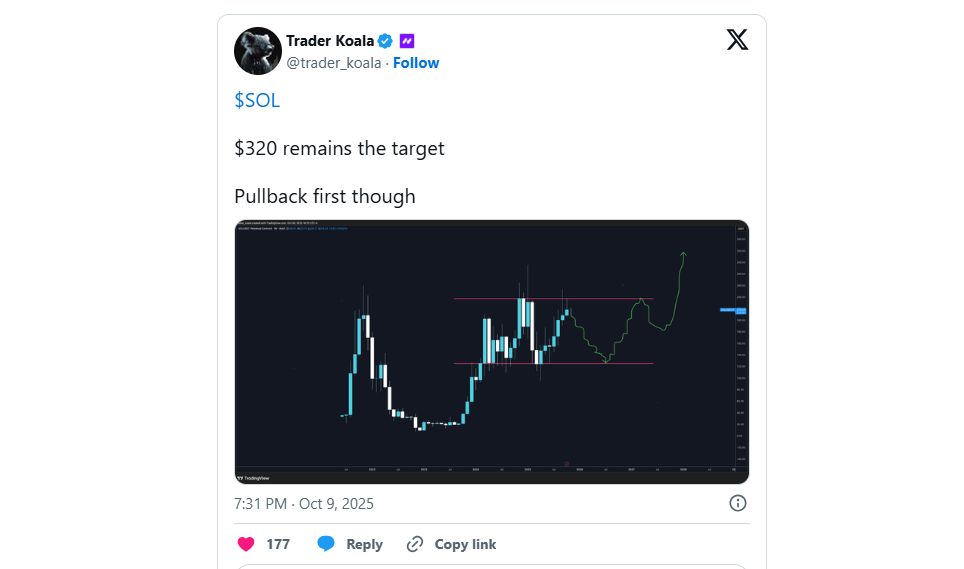The image size is (964, 569).
Task: Click the purple affiliate badge beside Trader Koala
Action: click(x=407, y=41)
